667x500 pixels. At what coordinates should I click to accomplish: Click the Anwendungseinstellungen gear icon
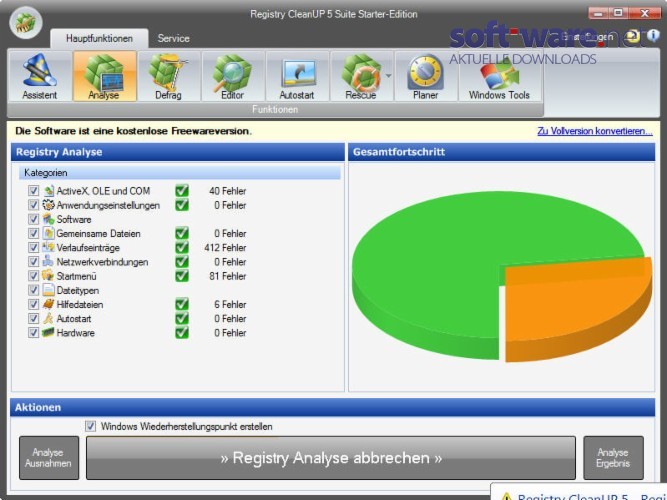(x=48, y=205)
